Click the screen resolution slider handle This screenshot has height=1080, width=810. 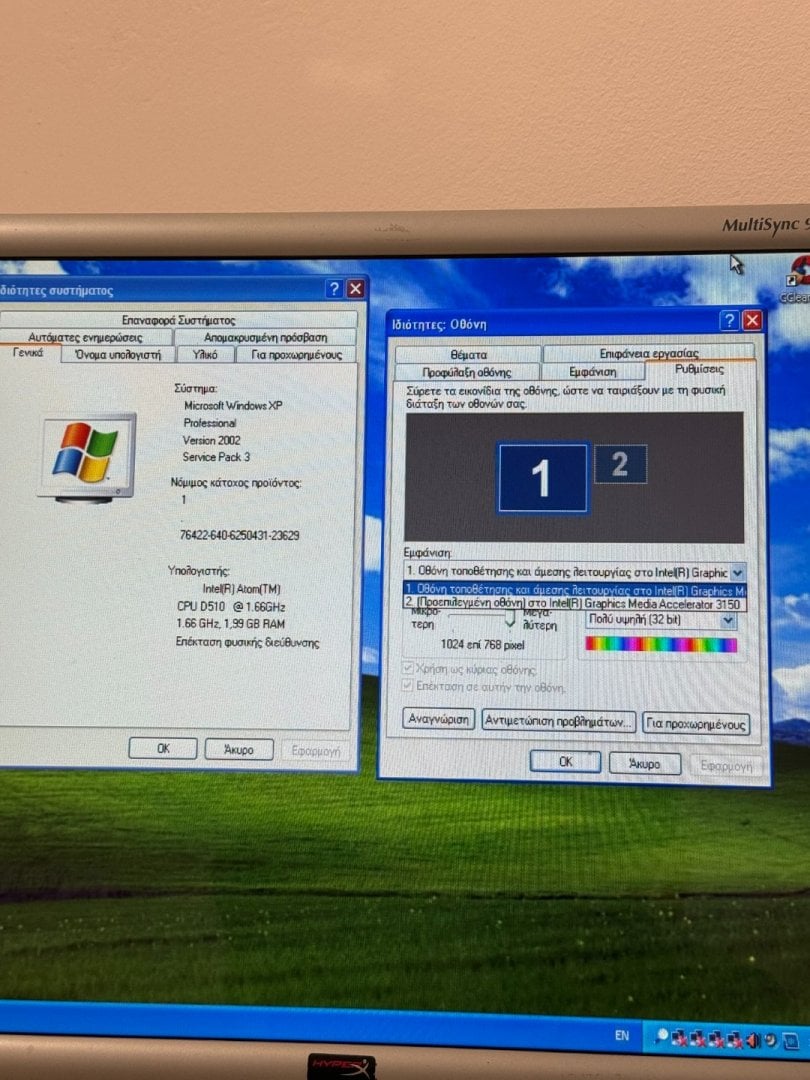point(510,620)
